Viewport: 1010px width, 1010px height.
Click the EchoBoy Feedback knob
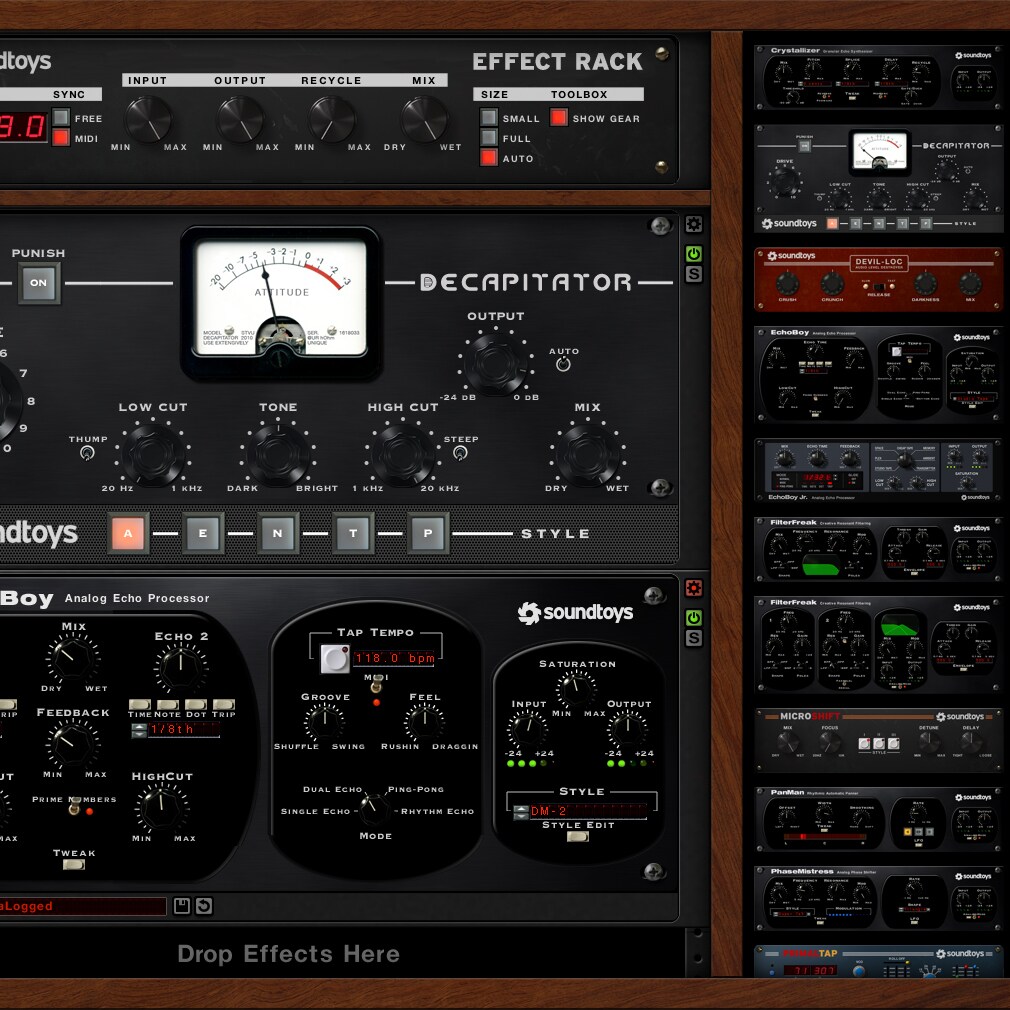click(73, 744)
